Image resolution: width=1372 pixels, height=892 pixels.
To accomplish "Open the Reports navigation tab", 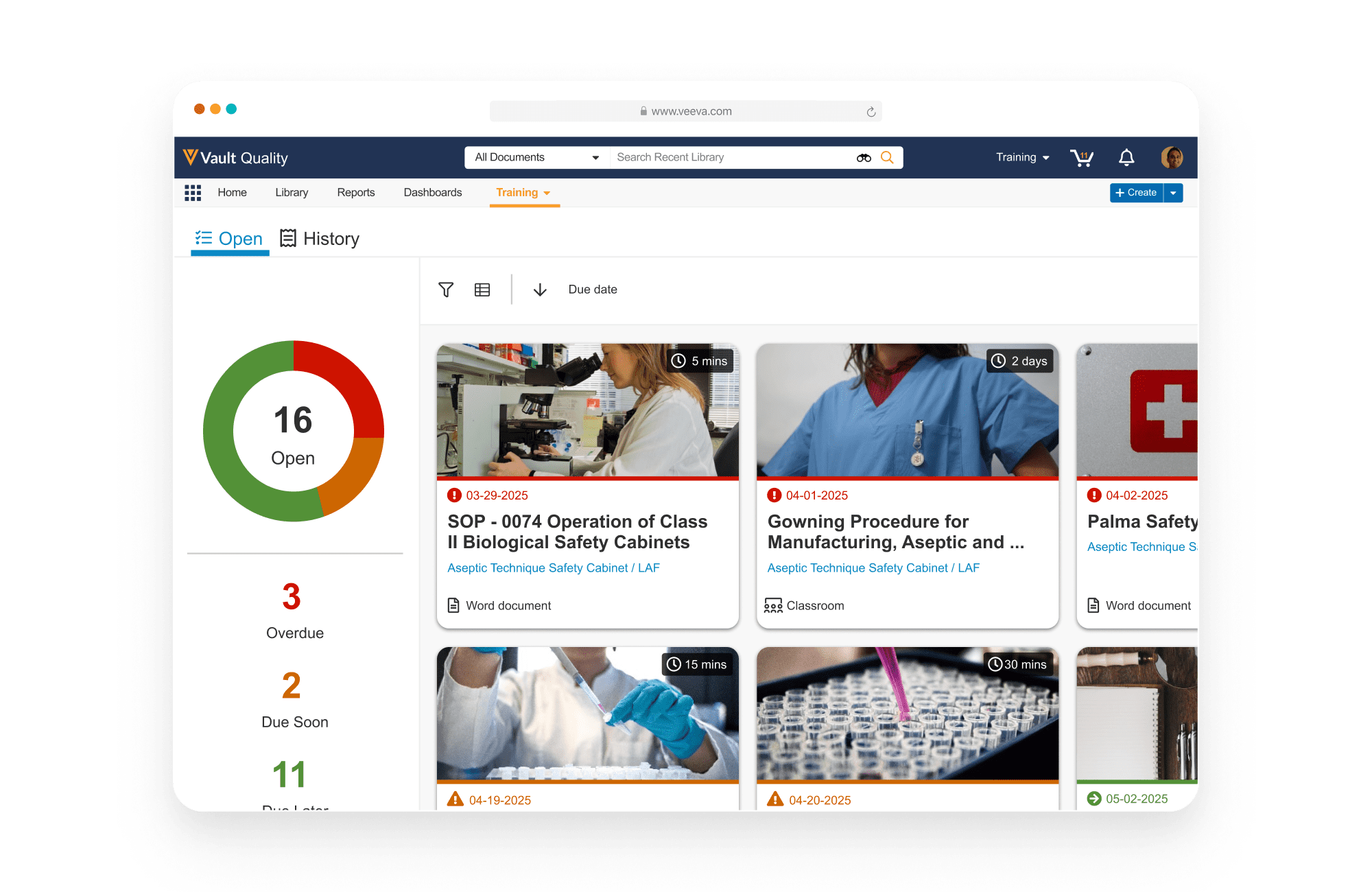I will point(356,193).
